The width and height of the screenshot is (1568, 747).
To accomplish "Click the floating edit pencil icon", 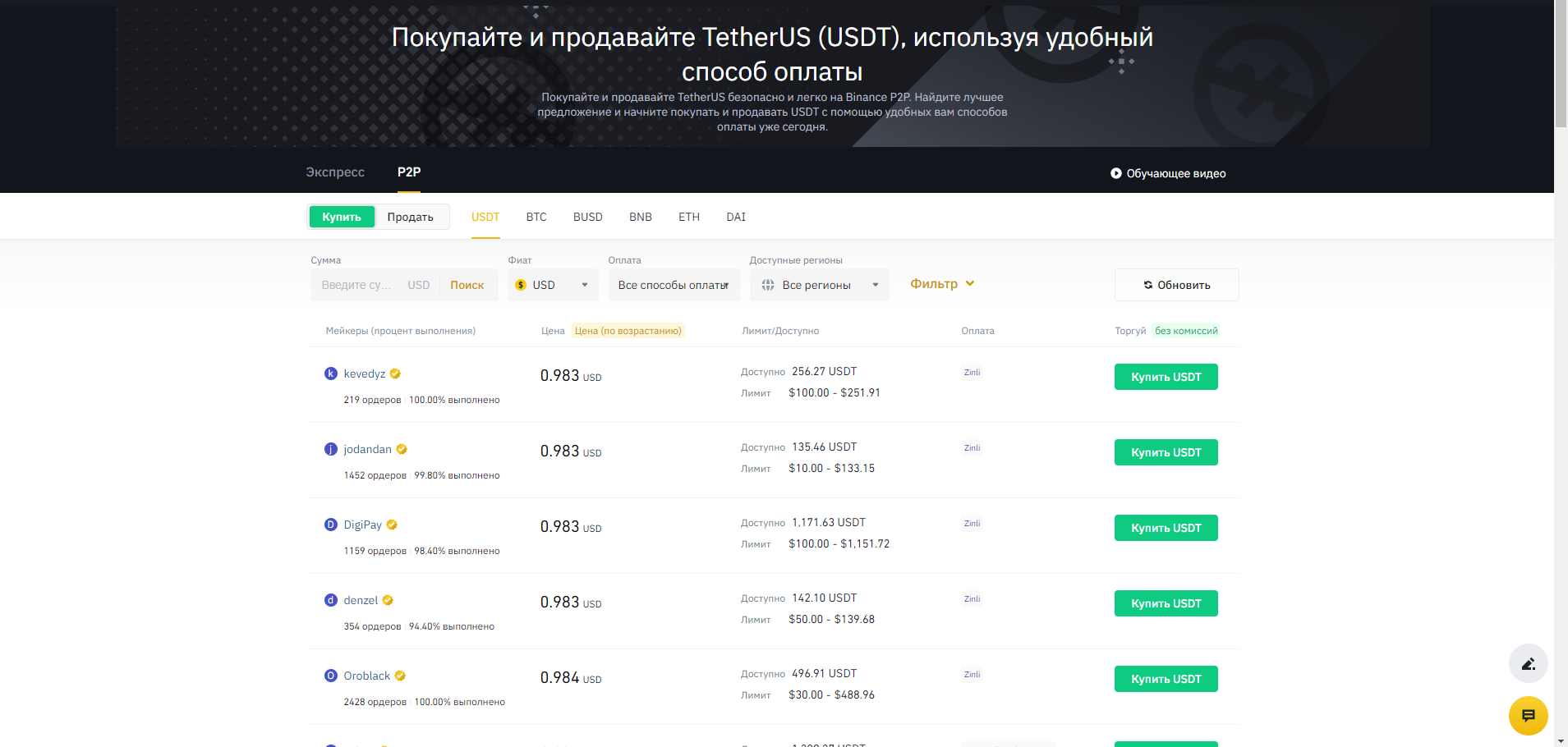I will (x=1529, y=663).
